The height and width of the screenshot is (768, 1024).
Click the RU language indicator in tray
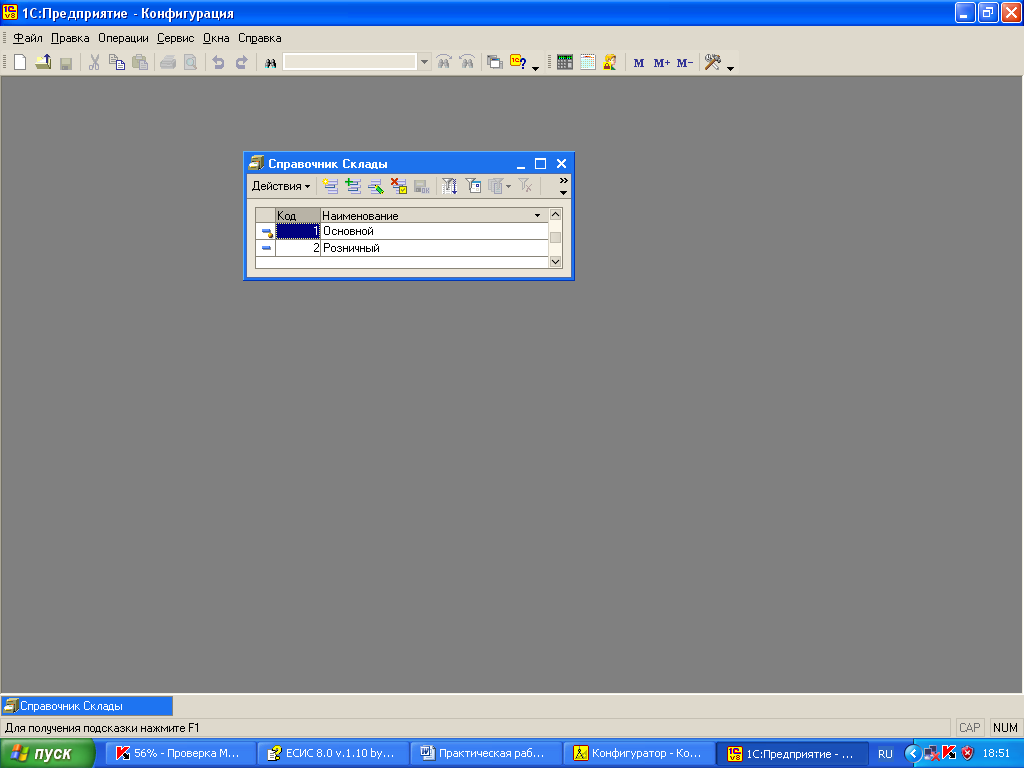(885, 754)
